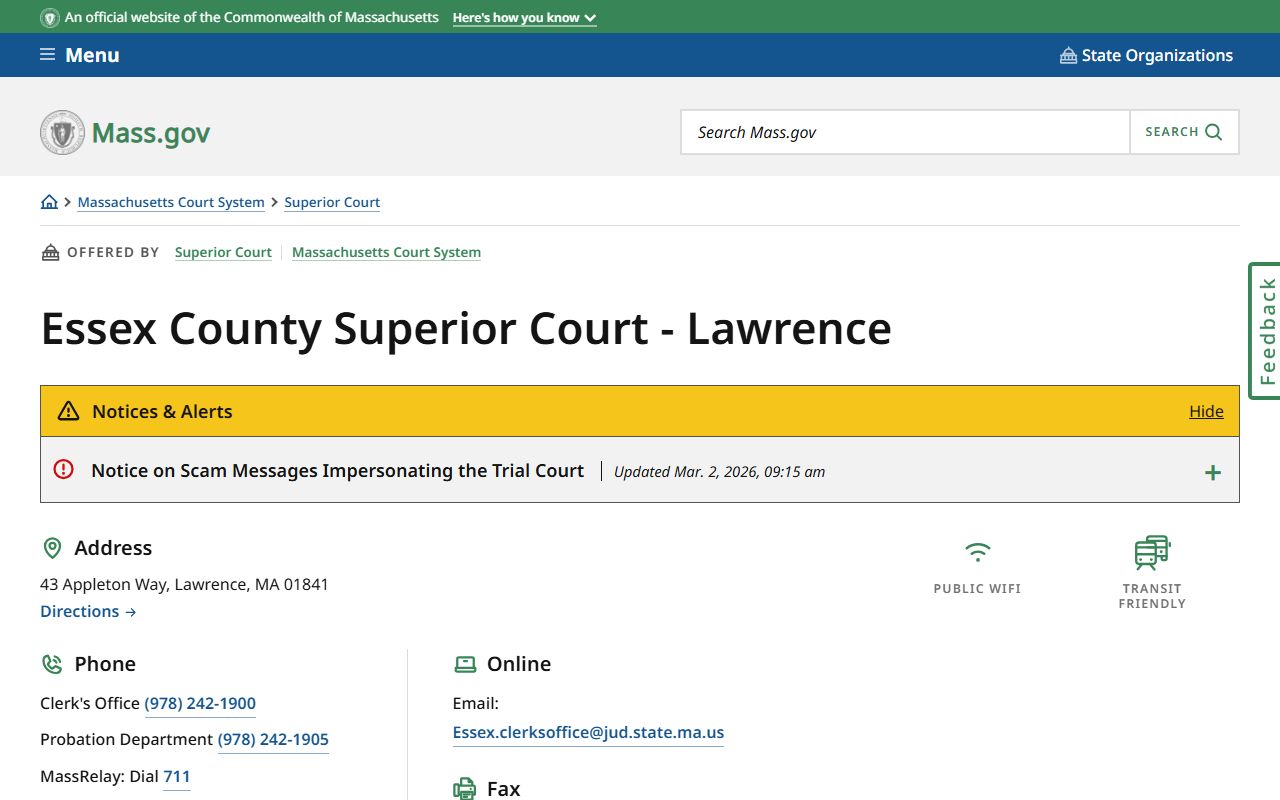Viewport: 1280px width, 800px height.
Task: Click the Transit Friendly bus icon
Action: (x=1152, y=553)
